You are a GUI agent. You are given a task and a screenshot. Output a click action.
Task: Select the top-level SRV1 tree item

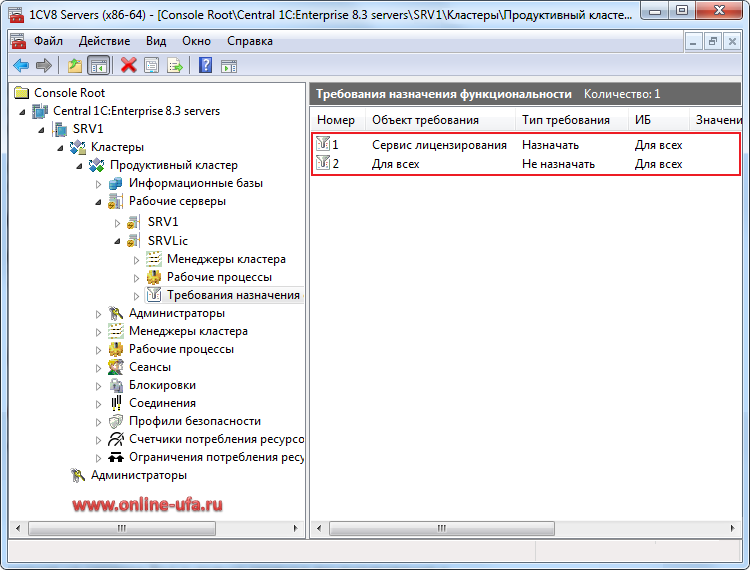tap(88, 129)
